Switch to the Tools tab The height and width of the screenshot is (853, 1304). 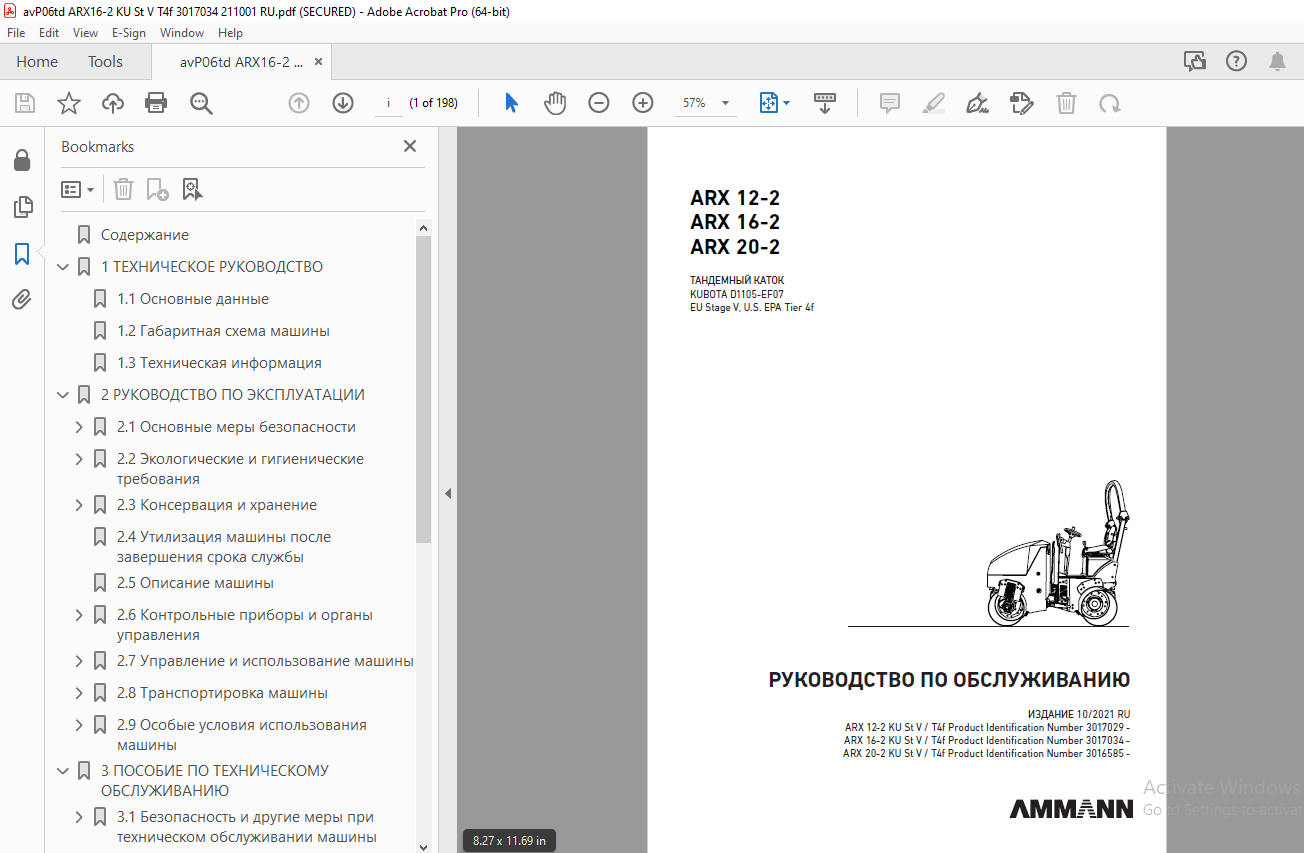pyautogui.click(x=105, y=62)
